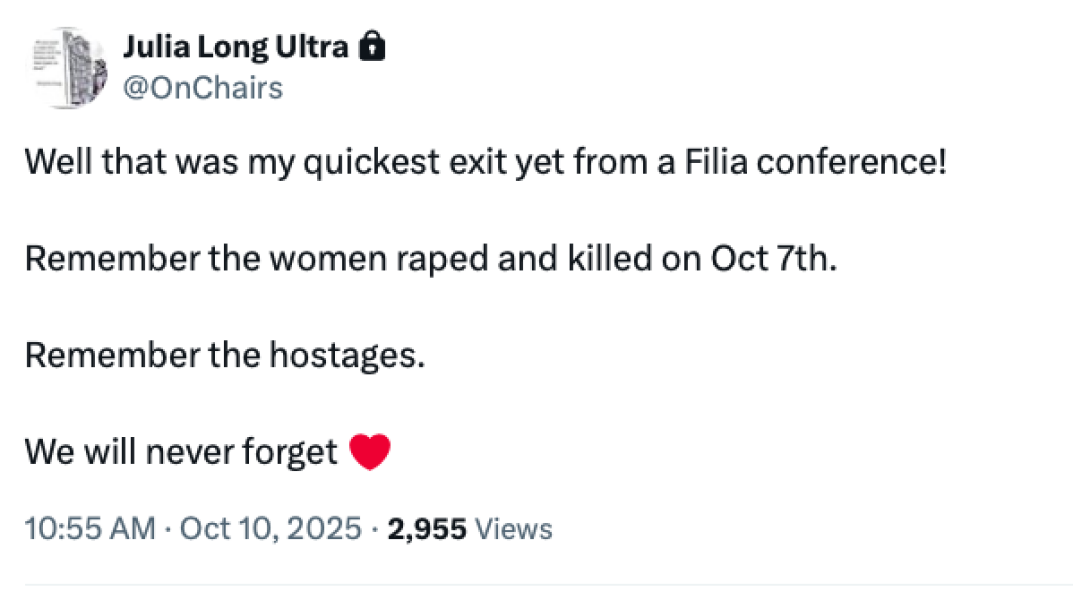Click the Views label next to the count

[513, 528]
